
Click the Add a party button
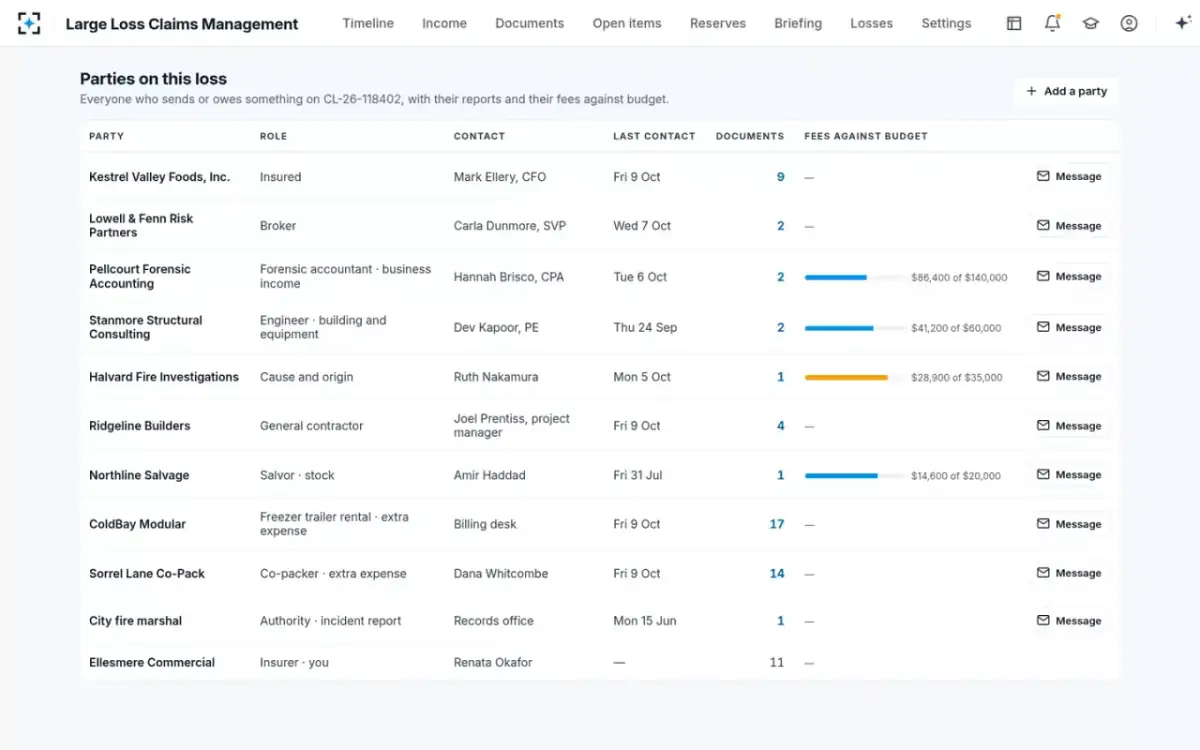pyautogui.click(x=1066, y=91)
